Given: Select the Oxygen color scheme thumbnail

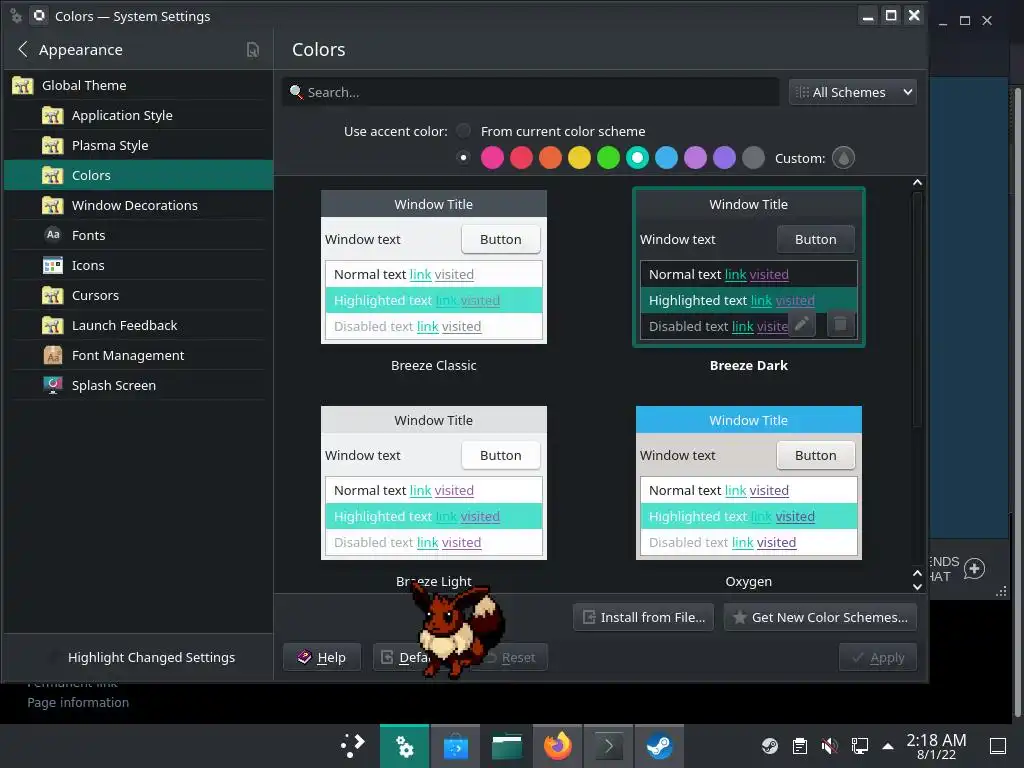Looking at the screenshot, I should [748, 483].
